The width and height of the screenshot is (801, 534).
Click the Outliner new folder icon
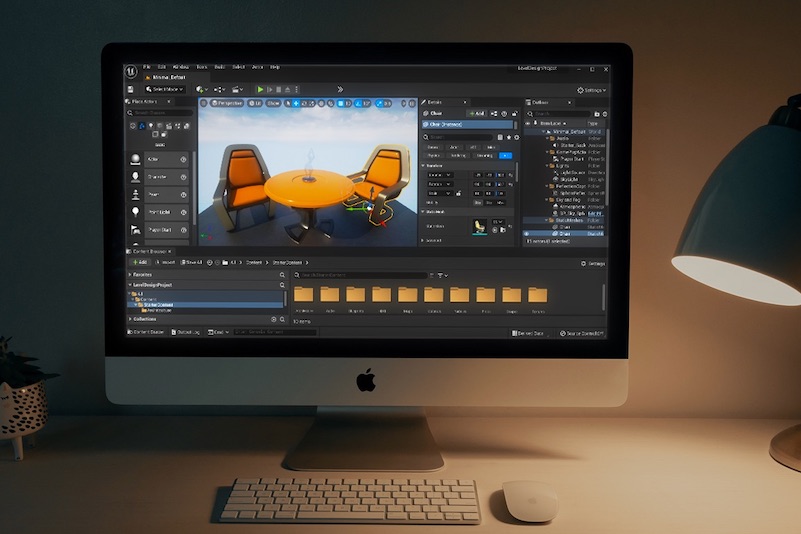pos(597,114)
